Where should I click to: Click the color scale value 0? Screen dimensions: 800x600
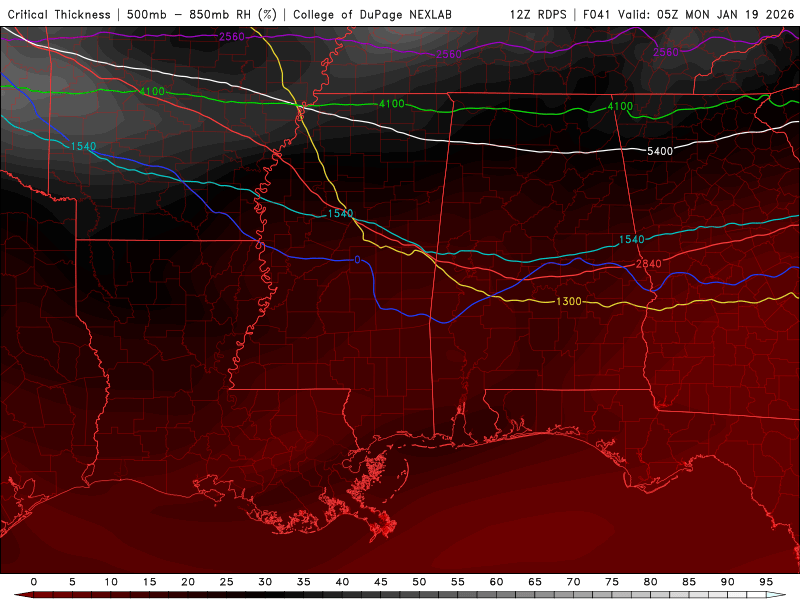[x=34, y=582]
